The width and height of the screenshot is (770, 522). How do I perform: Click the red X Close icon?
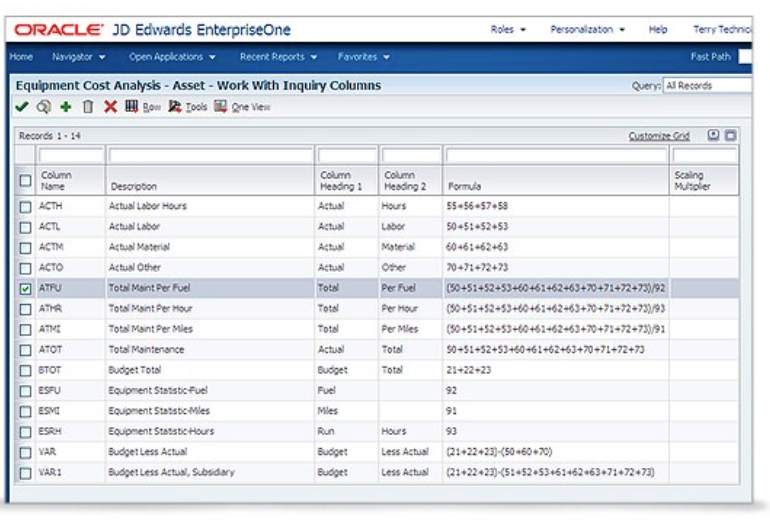point(110,107)
